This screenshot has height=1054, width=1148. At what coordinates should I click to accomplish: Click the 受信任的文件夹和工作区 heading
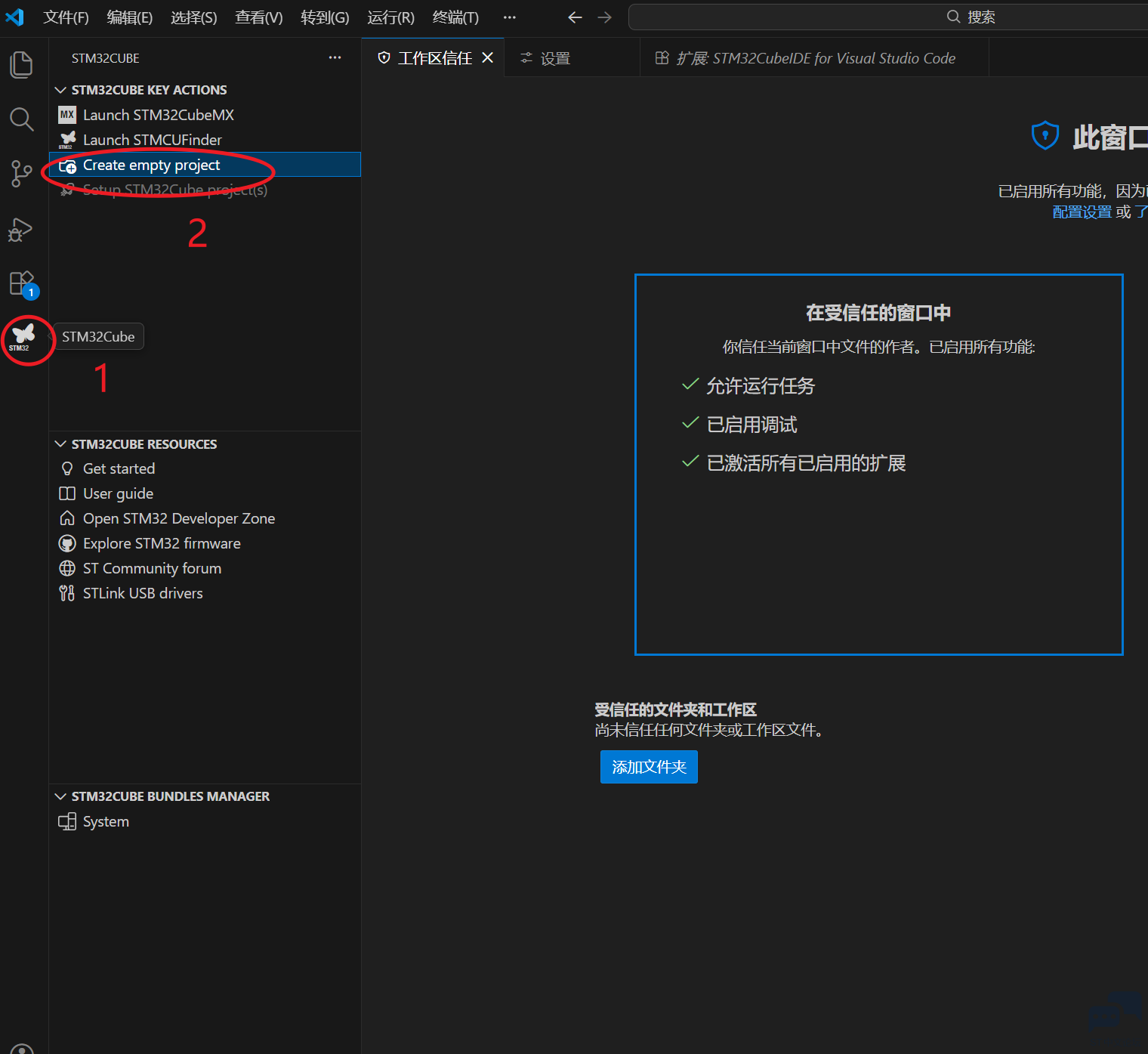click(x=675, y=709)
